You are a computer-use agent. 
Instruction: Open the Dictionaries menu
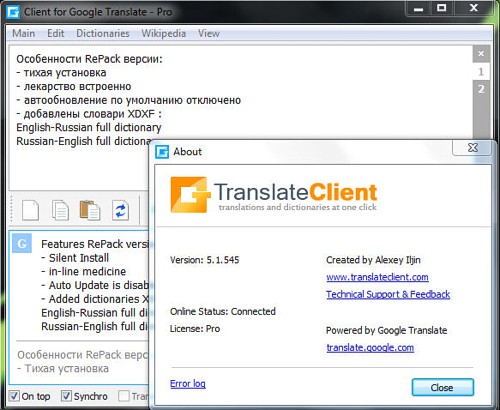(103, 33)
